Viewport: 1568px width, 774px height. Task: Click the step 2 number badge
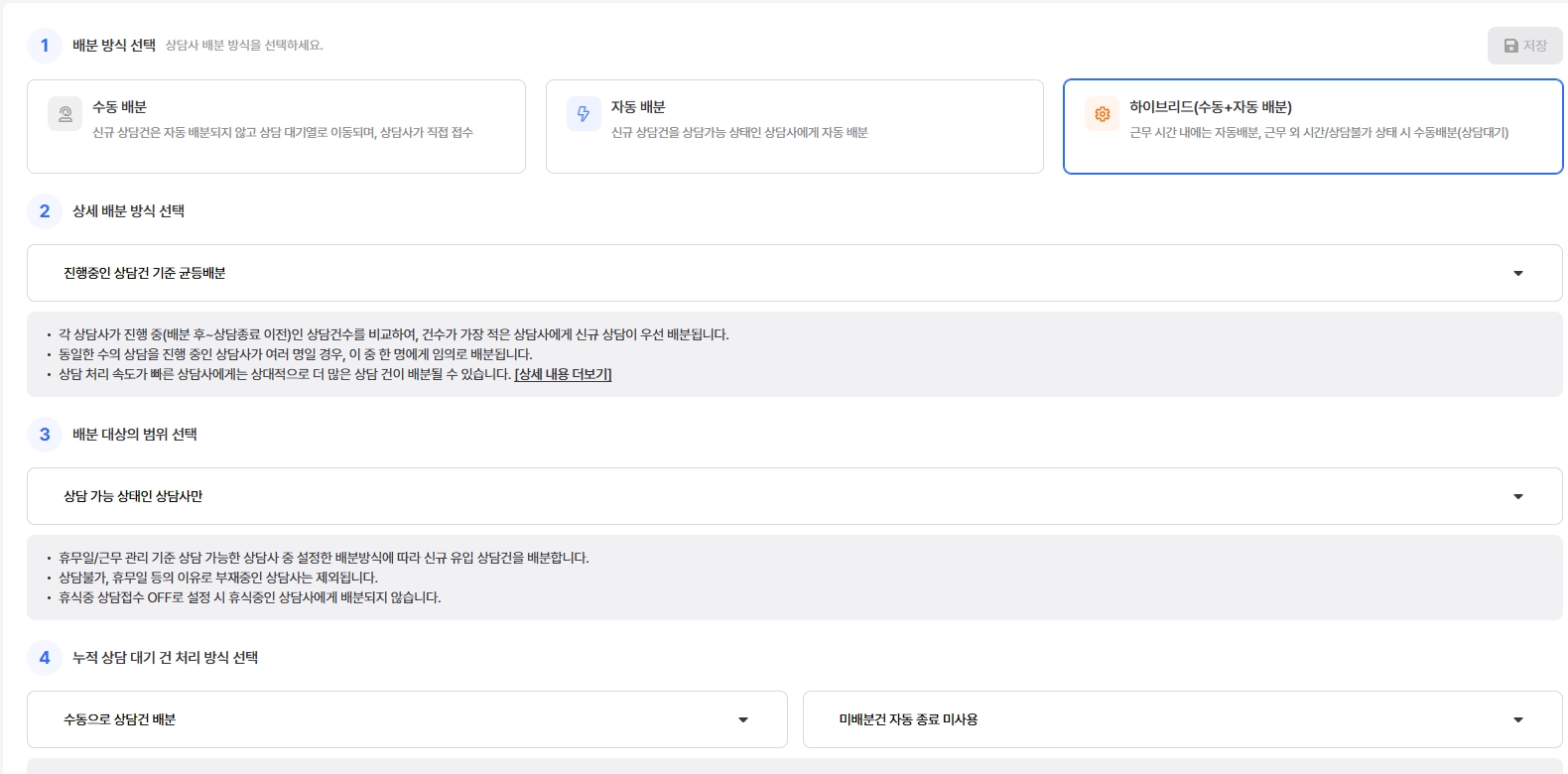45,211
